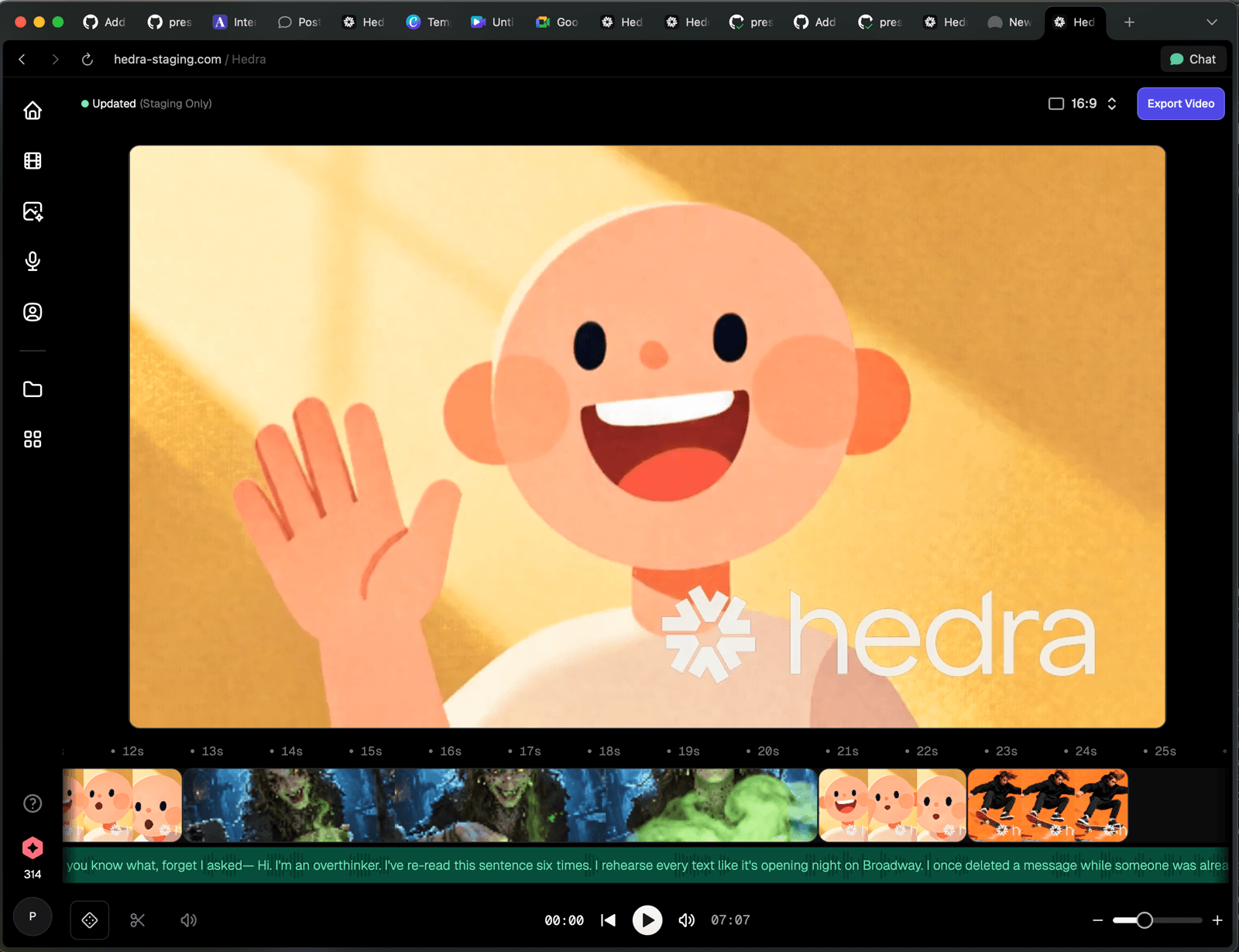Adjust the timeline zoom slider handle

coord(1145,920)
